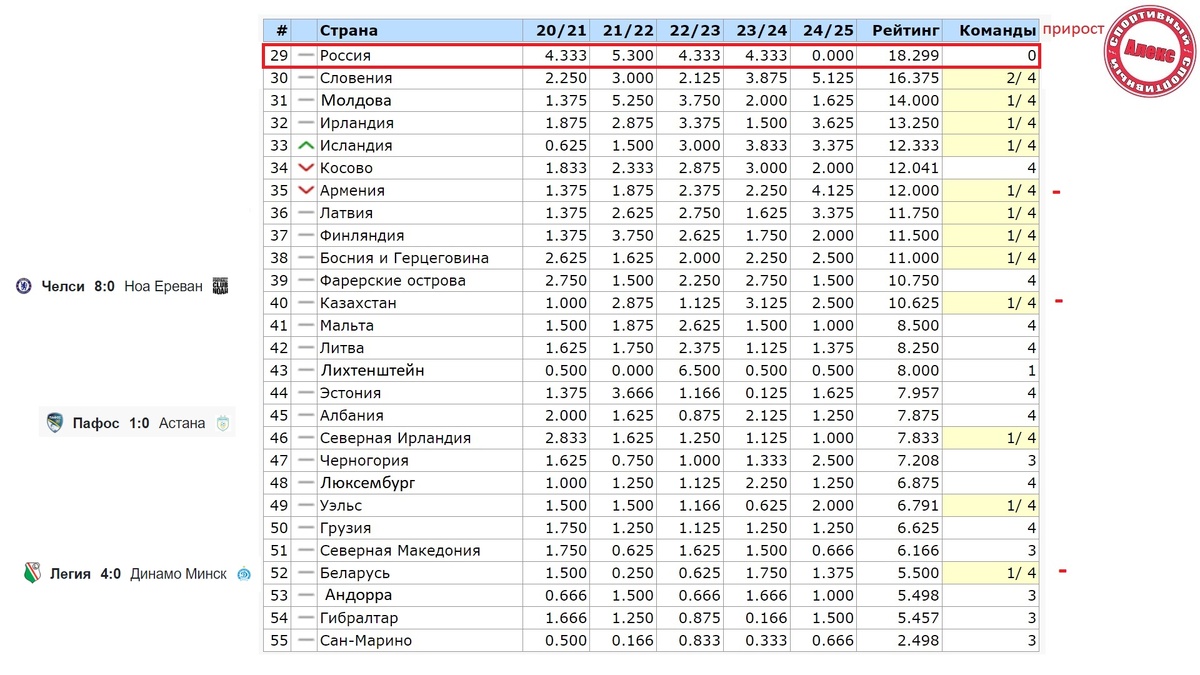Click Молдова rating value 14.000
The image size is (1200, 675).
(915, 100)
